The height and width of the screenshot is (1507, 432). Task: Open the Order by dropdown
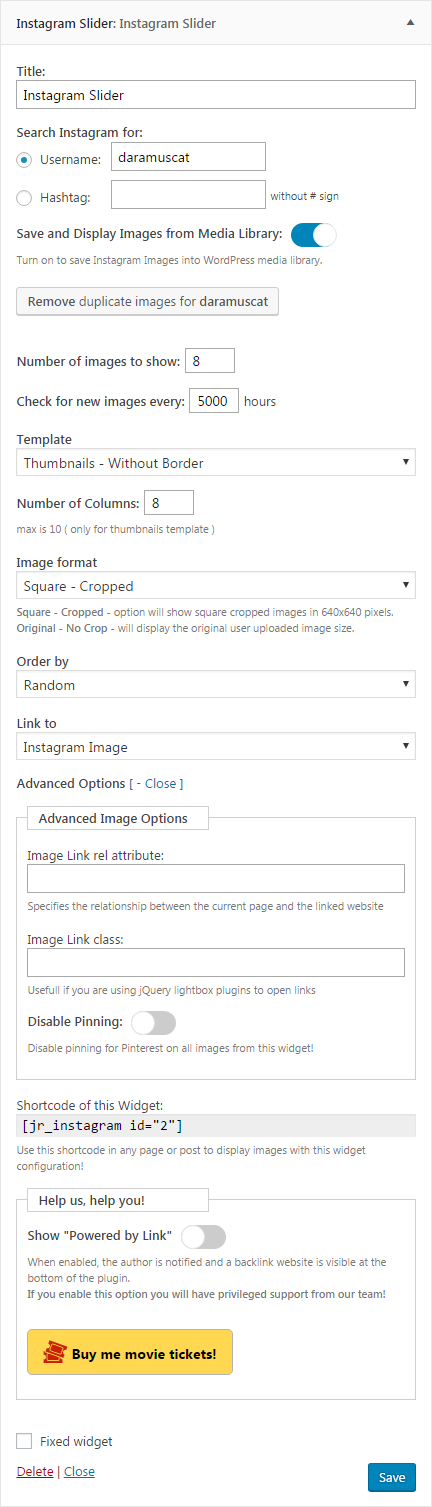pos(216,685)
